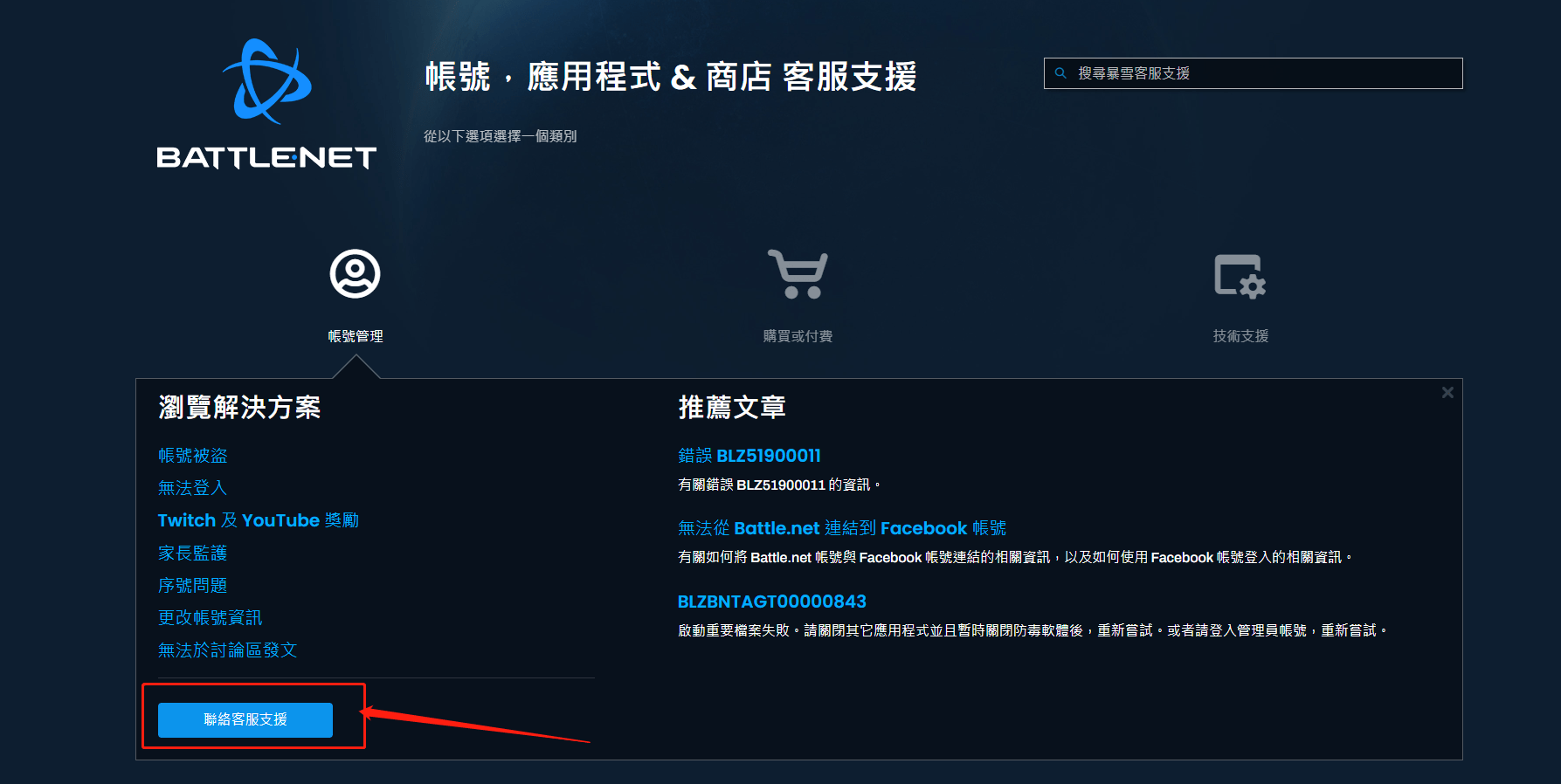Open the 無法於討論區發文 link
The width and height of the screenshot is (1561, 784).
pyautogui.click(x=228, y=650)
